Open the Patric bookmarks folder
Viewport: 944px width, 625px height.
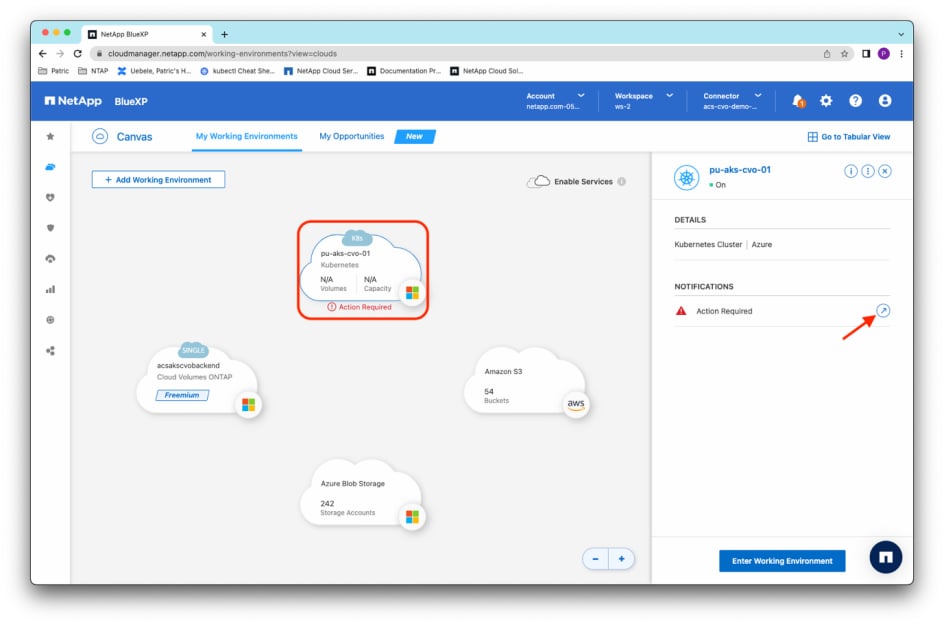click(x=54, y=71)
